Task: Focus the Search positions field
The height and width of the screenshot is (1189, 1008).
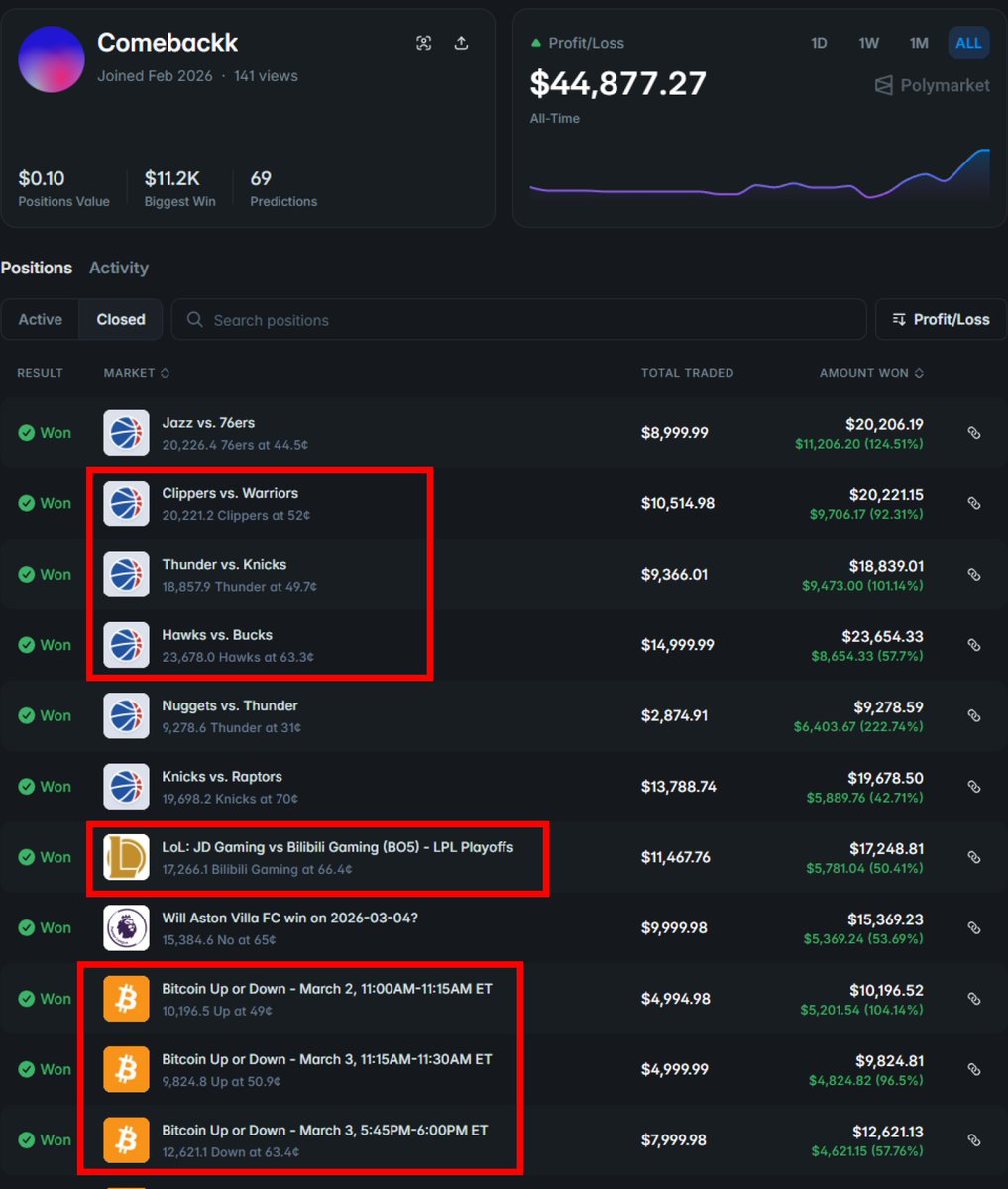Action: pos(518,320)
